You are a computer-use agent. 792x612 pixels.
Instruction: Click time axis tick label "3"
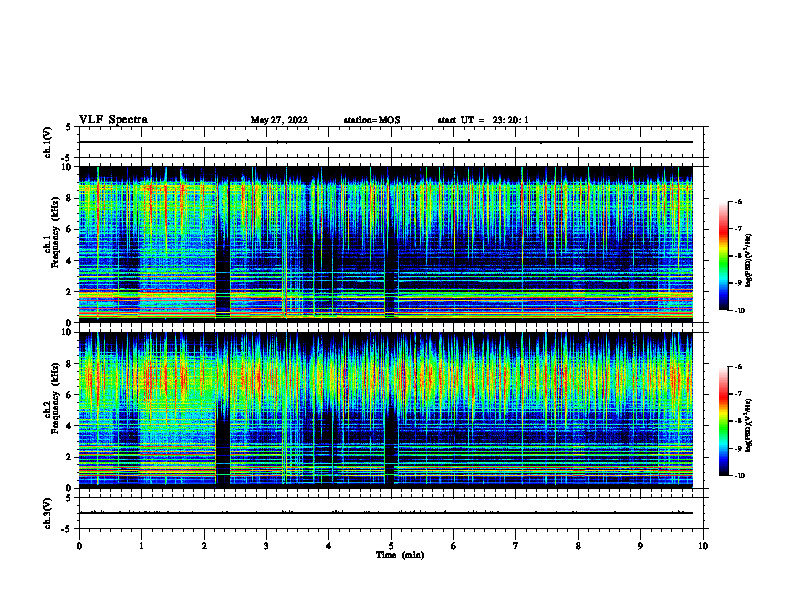click(266, 546)
